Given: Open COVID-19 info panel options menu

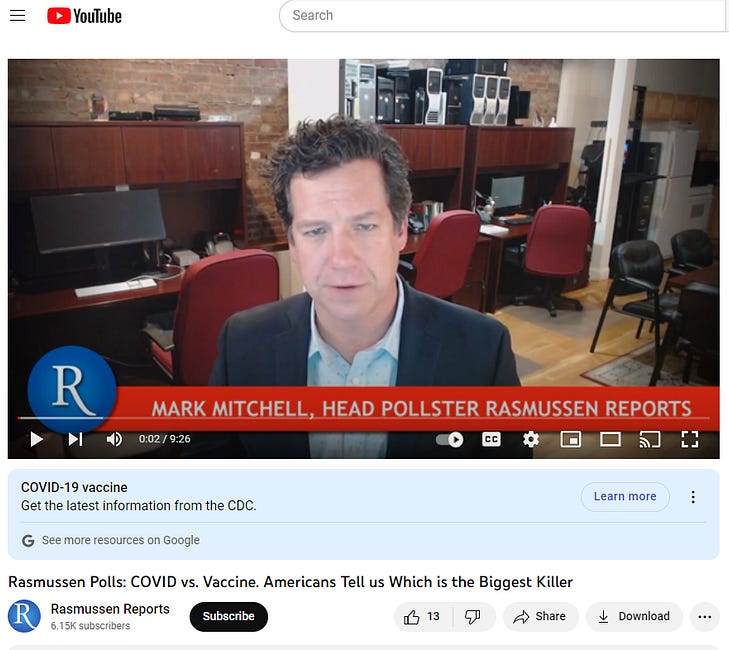Looking at the screenshot, I should point(693,497).
